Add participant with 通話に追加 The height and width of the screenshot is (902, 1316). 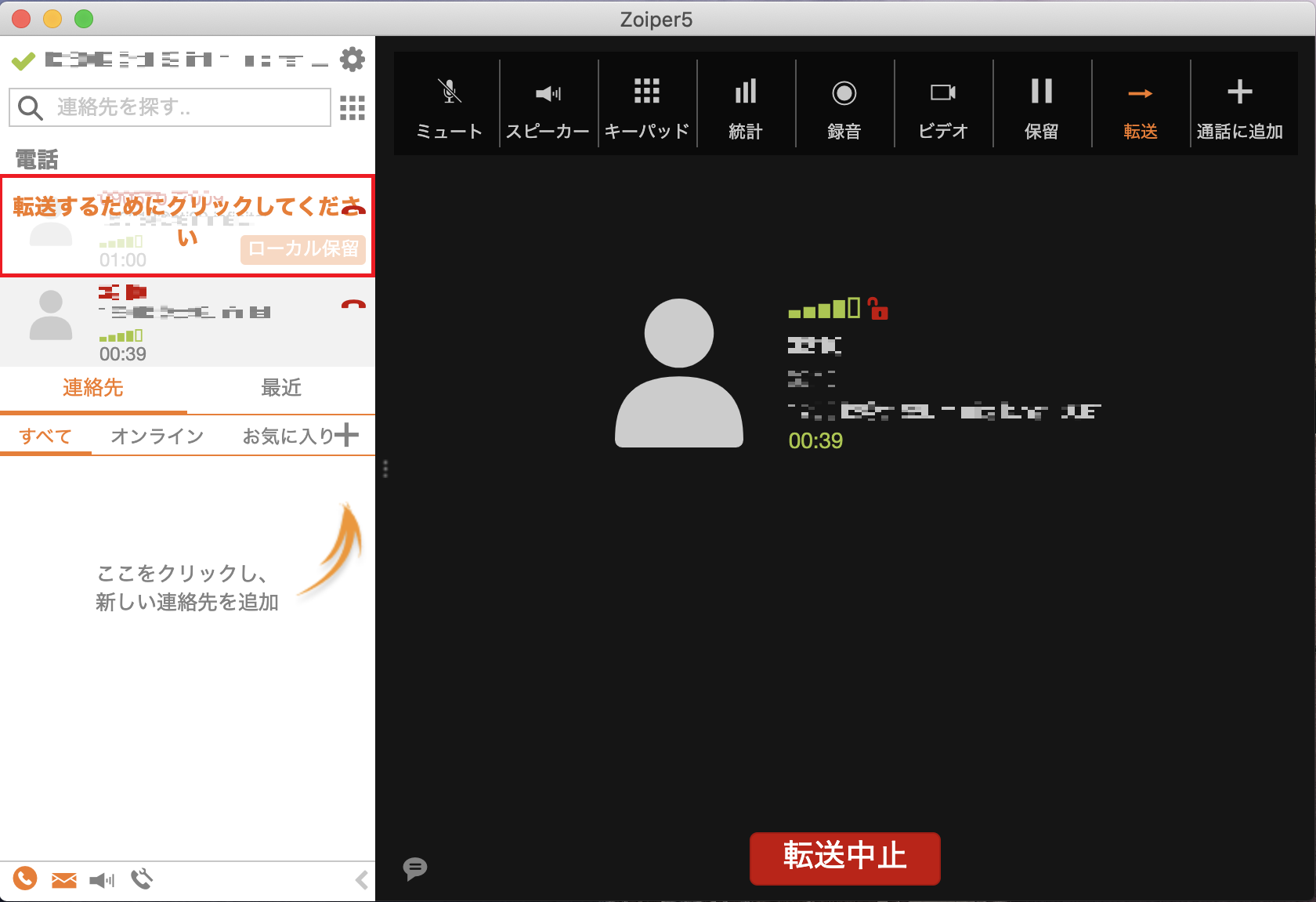tap(1240, 103)
